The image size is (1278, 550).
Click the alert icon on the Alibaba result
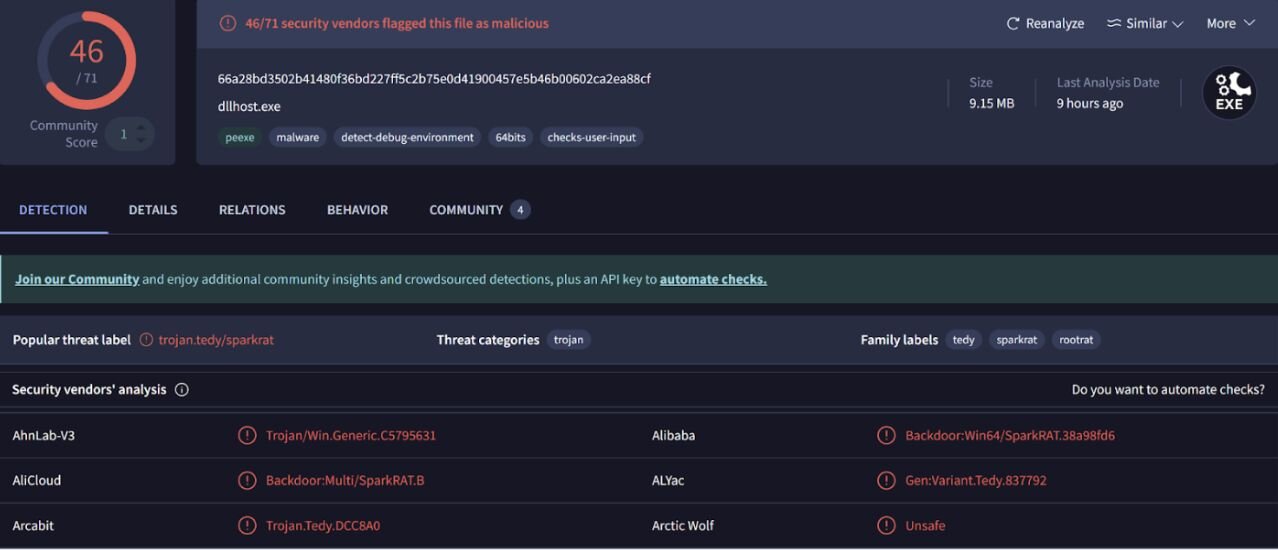coord(886,435)
